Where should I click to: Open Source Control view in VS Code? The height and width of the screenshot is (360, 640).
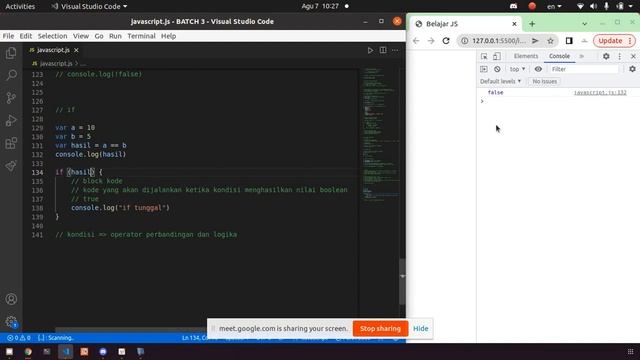coord(11,98)
